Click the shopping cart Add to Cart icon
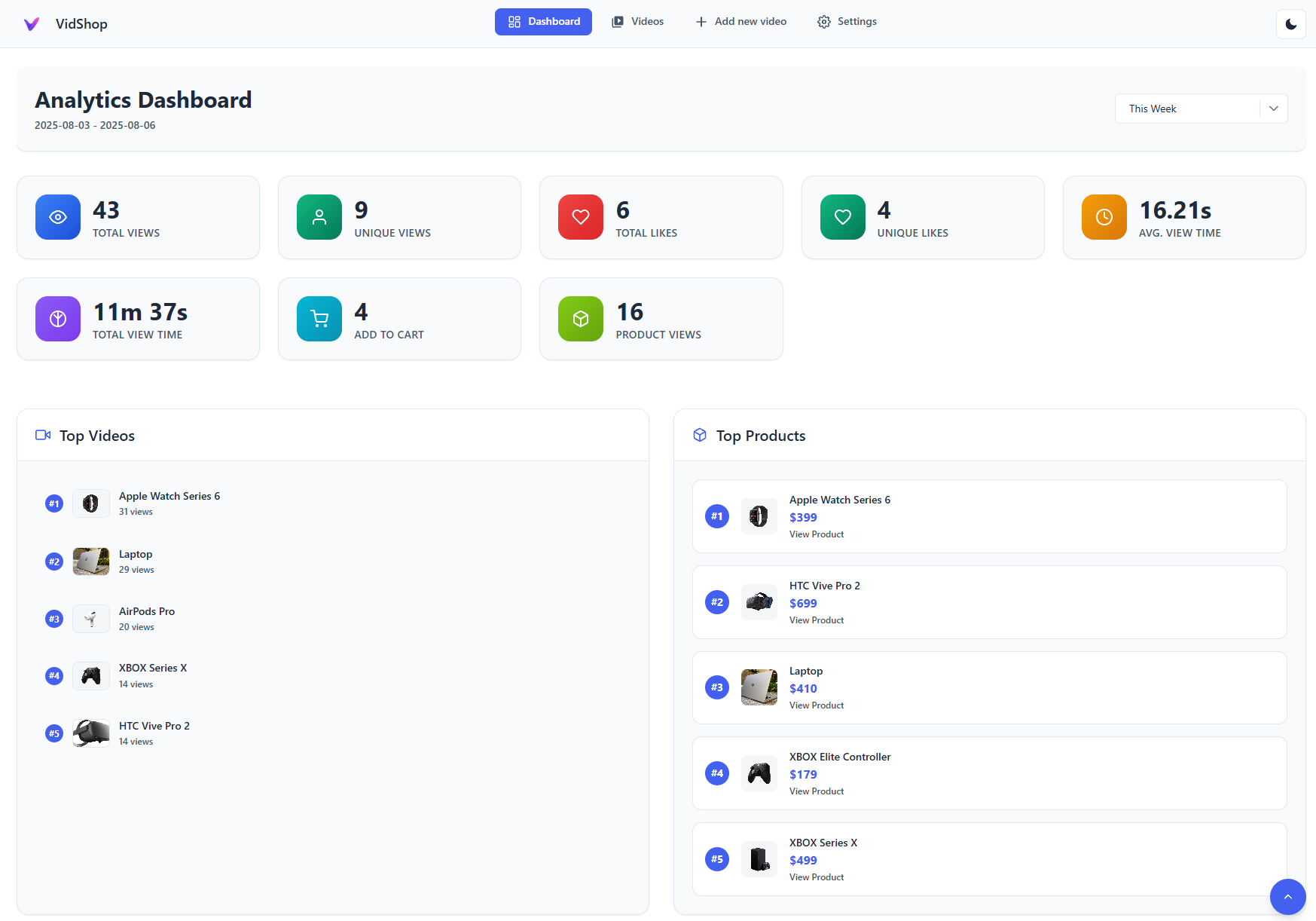 click(319, 319)
